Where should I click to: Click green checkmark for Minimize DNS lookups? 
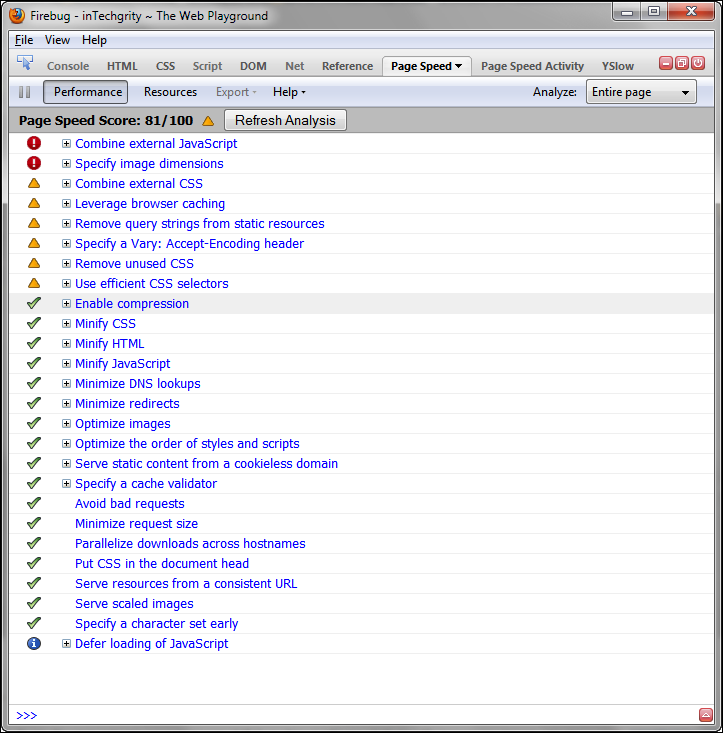click(34, 383)
